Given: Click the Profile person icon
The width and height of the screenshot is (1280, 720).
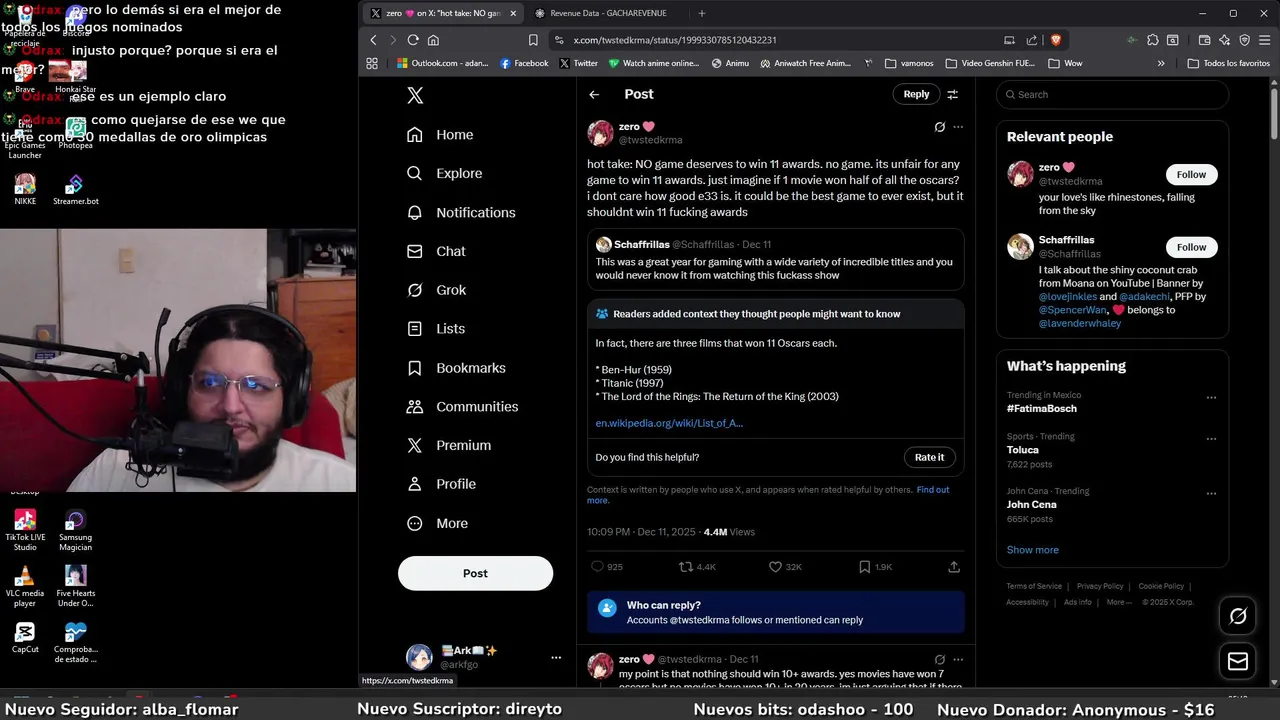Looking at the screenshot, I should coord(415,484).
